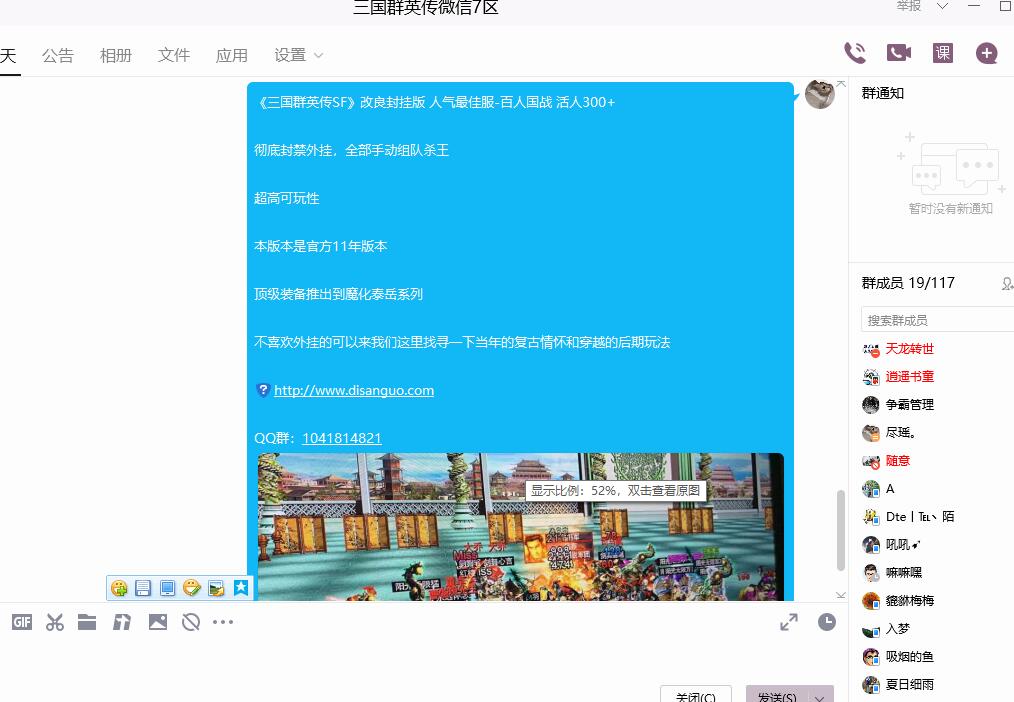Open the title bar dropdown chevron
This screenshot has width=1014, height=702.
coord(942,6)
